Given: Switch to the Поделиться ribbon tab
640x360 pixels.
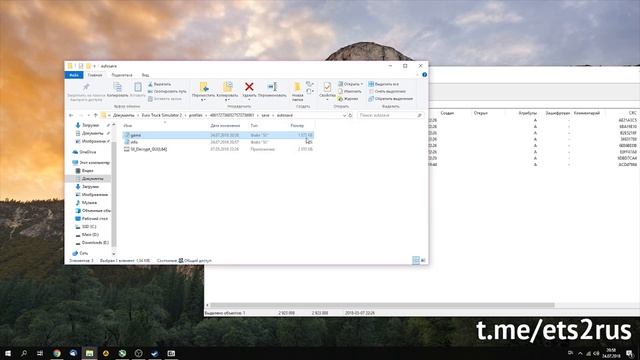Looking at the screenshot, I should click(122, 75).
